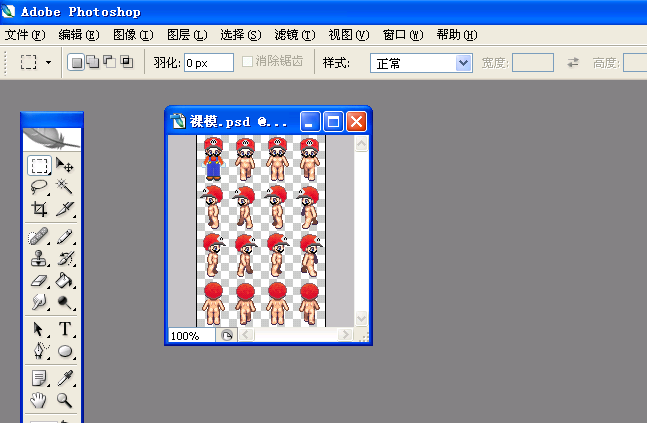The image size is (647, 423).
Task: Click the 100% zoom field in document
Action: pyautogui.click(x=191, y=336)
